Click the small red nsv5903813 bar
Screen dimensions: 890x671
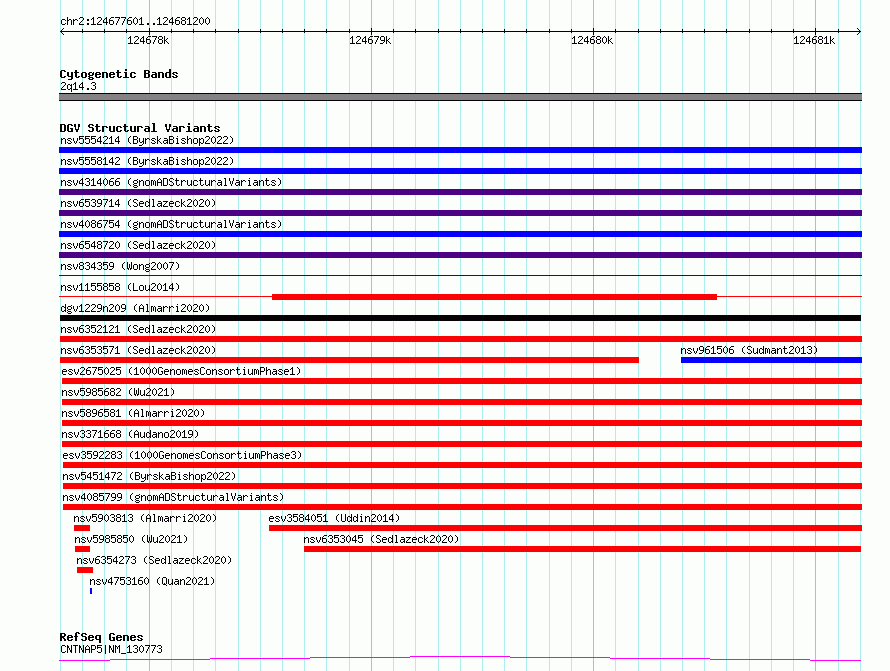coord(82,528)
